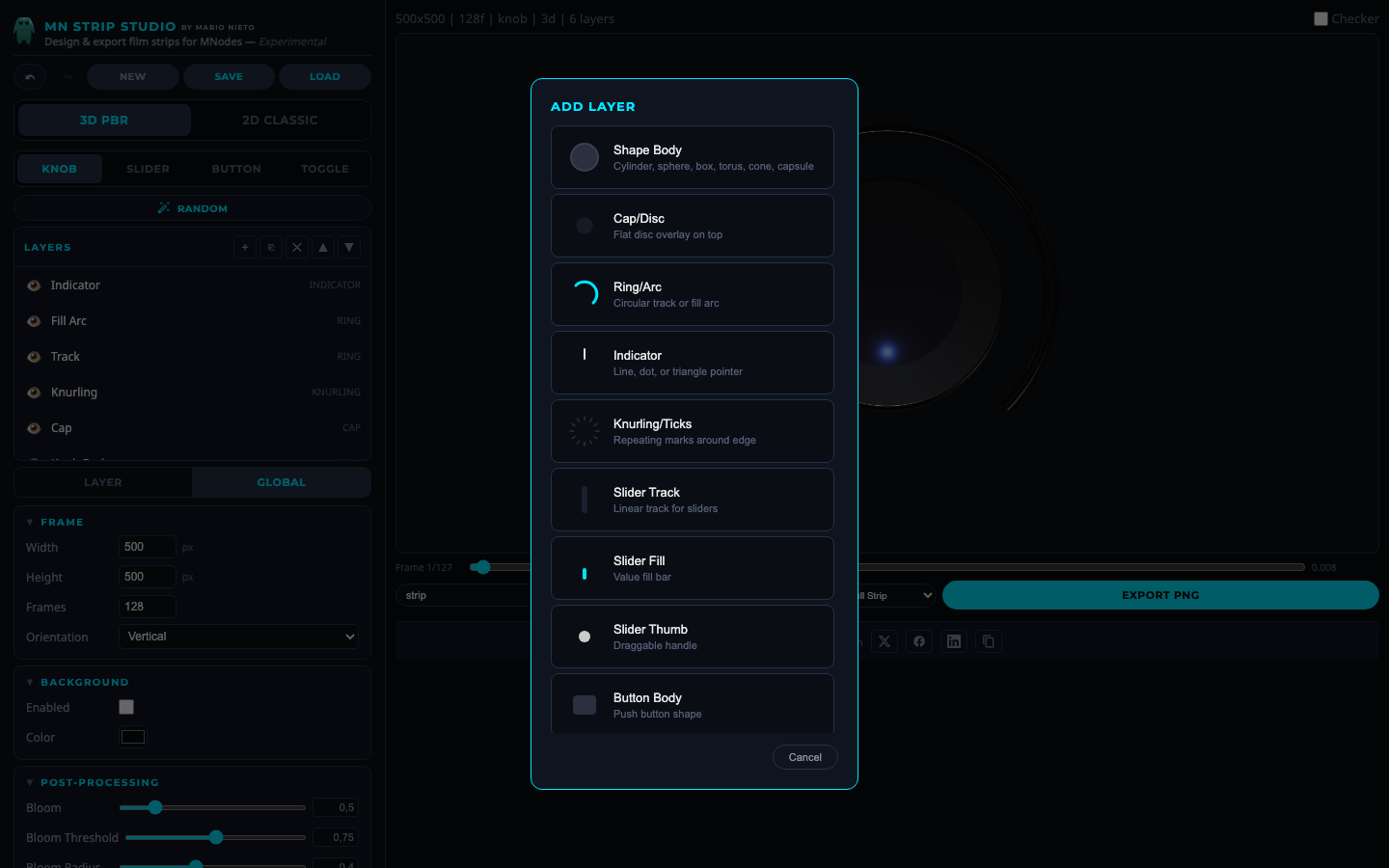This screenshot has height=868, width=1389.
Task: Collapse the Post-Processing section
Action: 30,783
